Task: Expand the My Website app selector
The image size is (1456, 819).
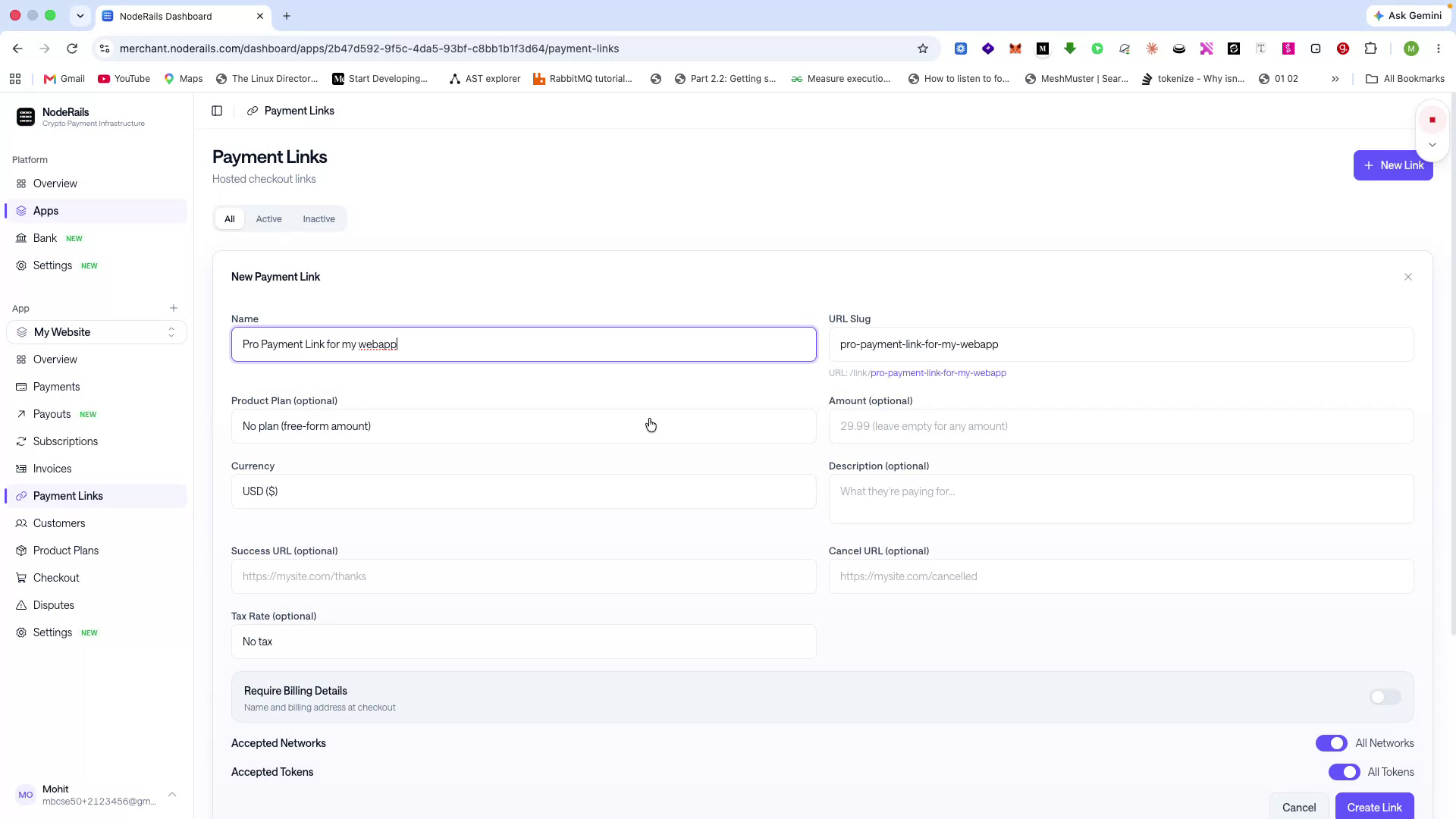Action: pos(96,332)
